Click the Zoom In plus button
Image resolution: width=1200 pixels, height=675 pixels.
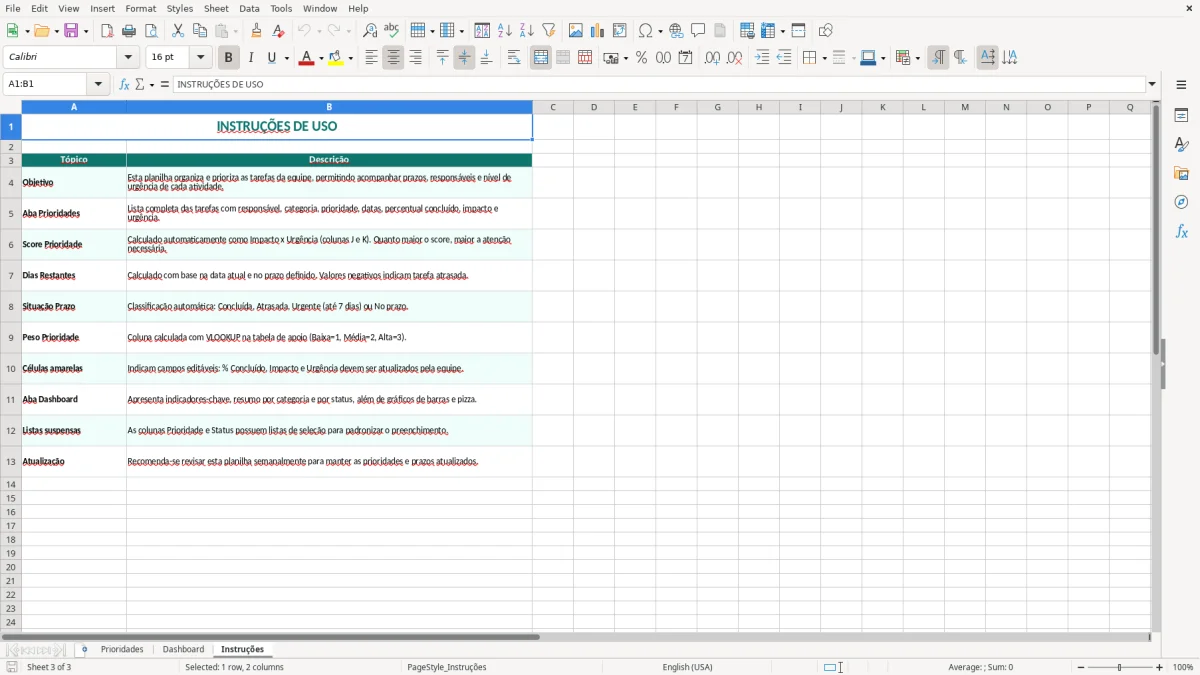point(1160,667)
